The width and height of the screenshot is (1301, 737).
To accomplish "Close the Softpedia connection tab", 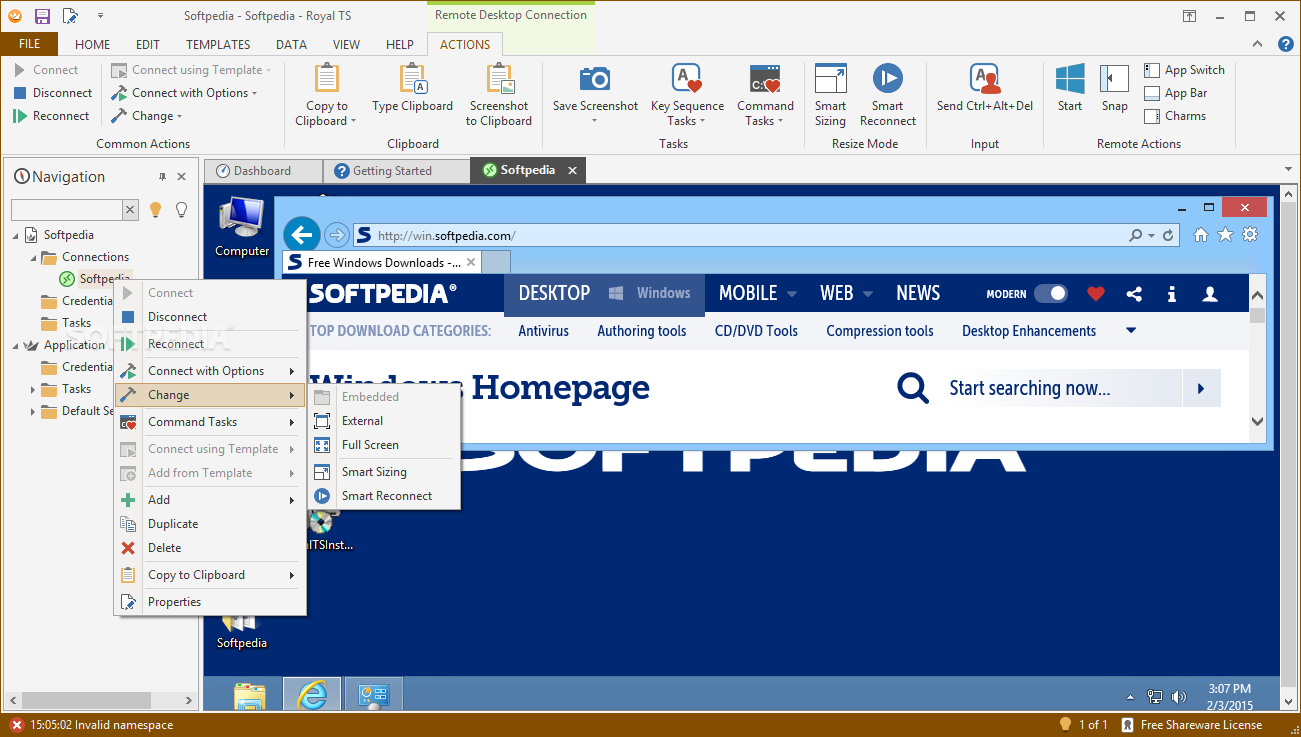I will (x=573, y=171).
